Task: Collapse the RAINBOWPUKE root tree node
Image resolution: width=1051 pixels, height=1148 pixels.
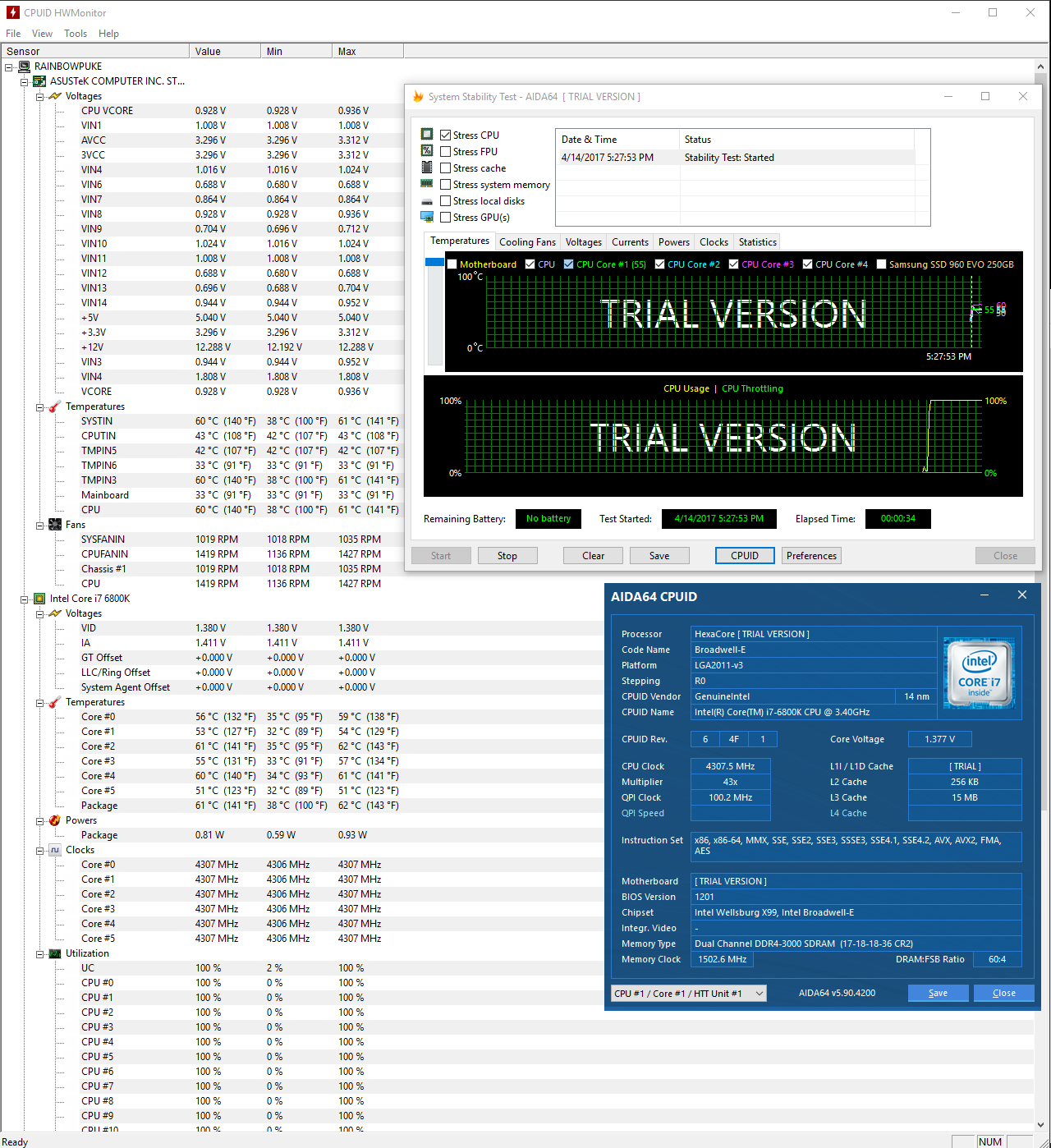Action: pyautogui.click(x=9, y=67)
